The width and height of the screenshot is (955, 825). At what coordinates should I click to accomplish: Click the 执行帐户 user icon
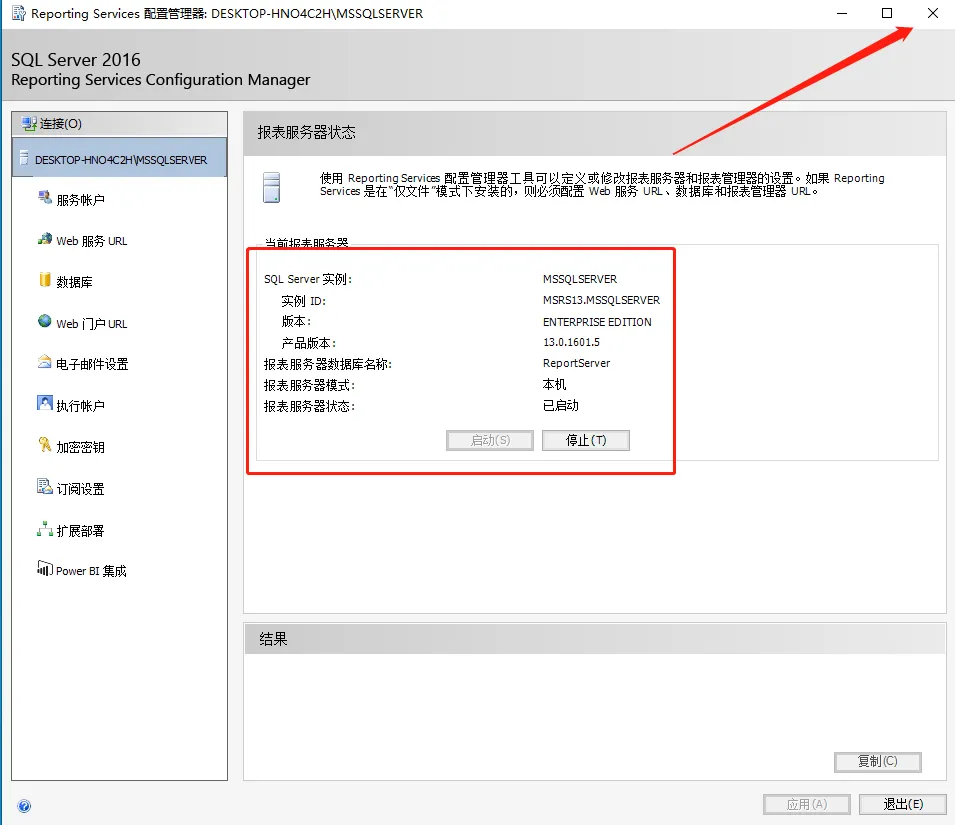click(x=44, y=403)
